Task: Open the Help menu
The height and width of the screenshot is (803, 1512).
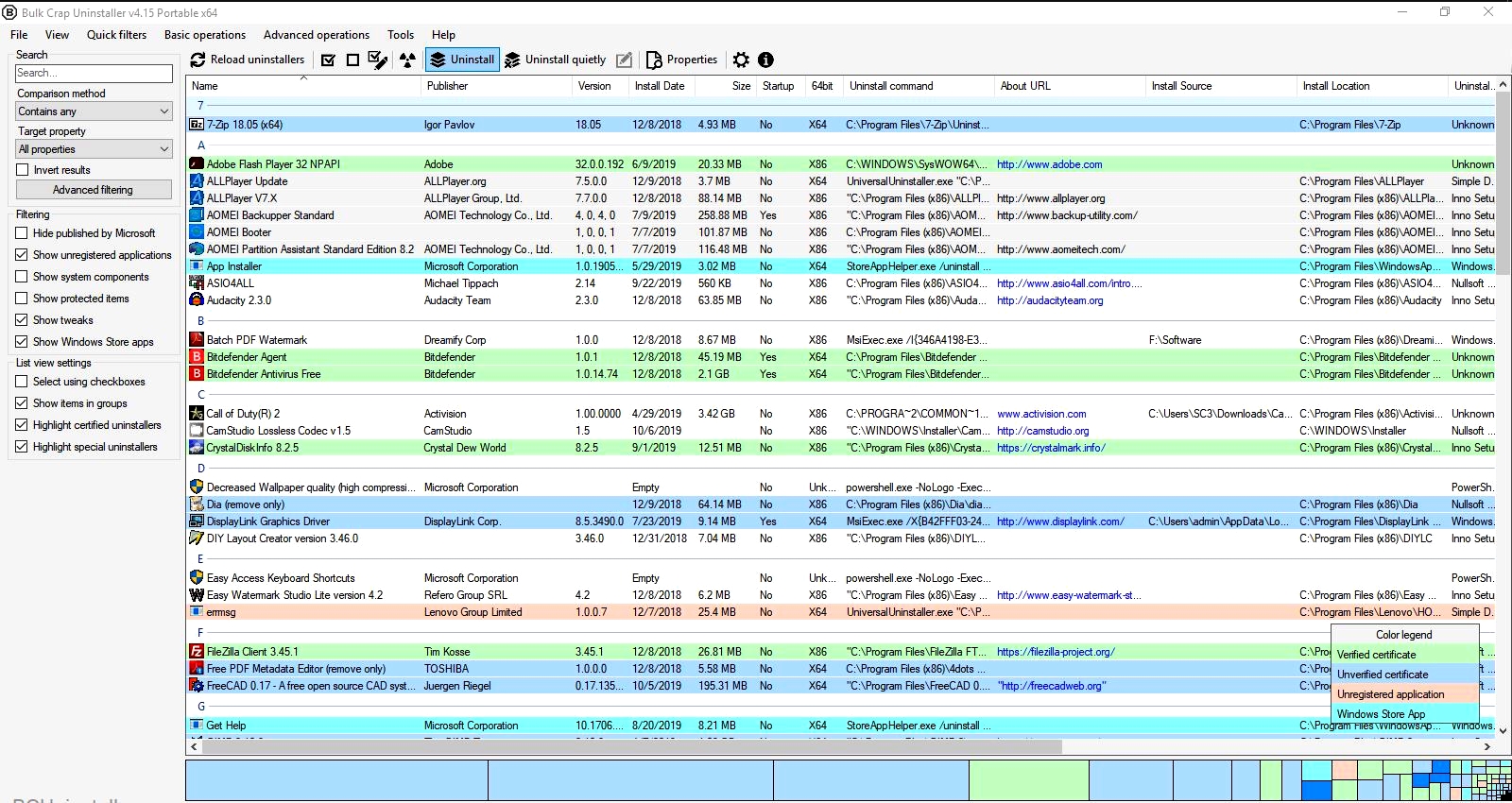Action: click(443, 35)
